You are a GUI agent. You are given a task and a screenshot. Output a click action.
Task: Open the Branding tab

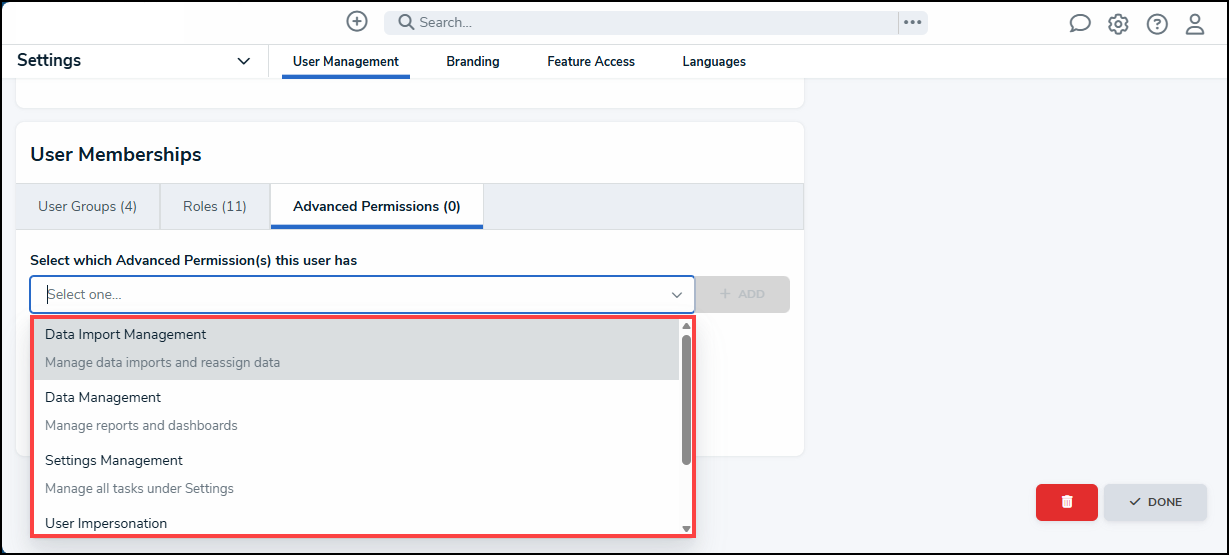click(x=473, y=62)
